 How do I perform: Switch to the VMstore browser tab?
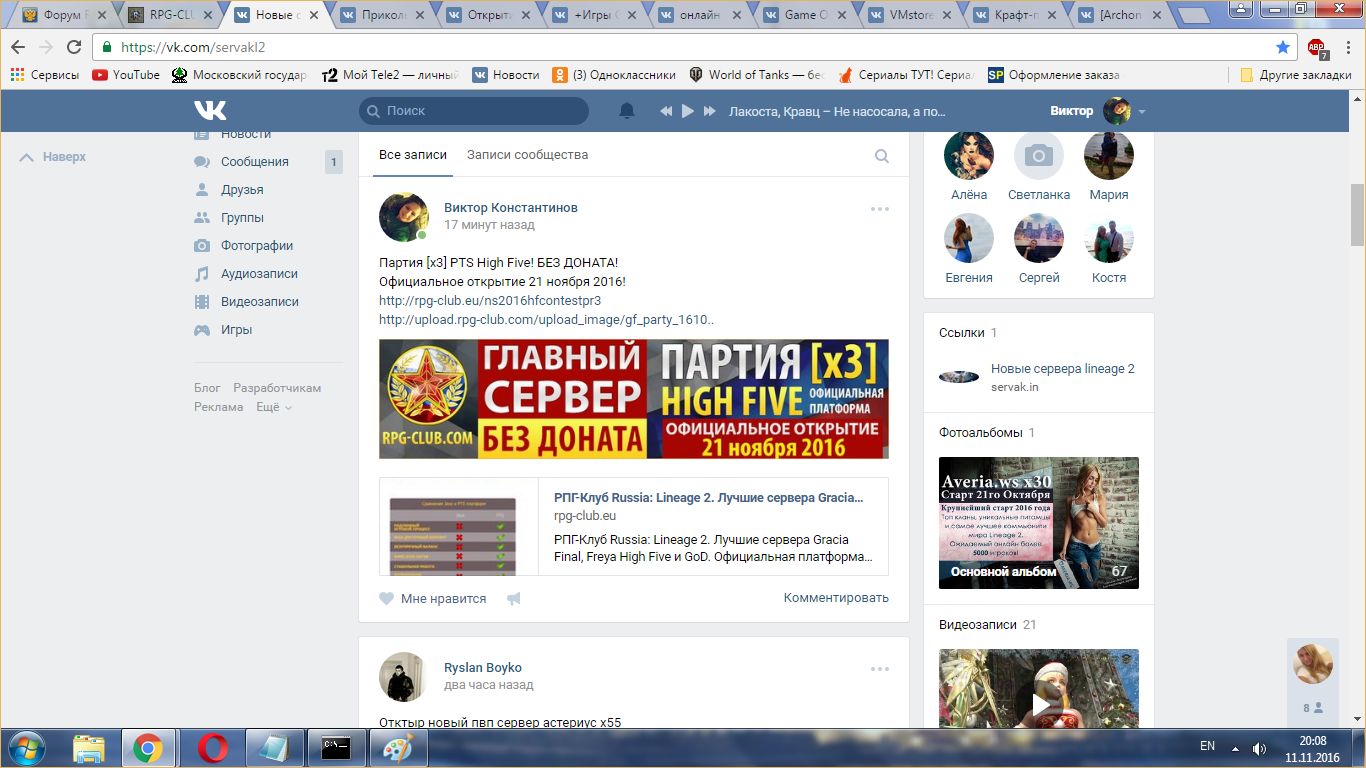pos(911,15)
